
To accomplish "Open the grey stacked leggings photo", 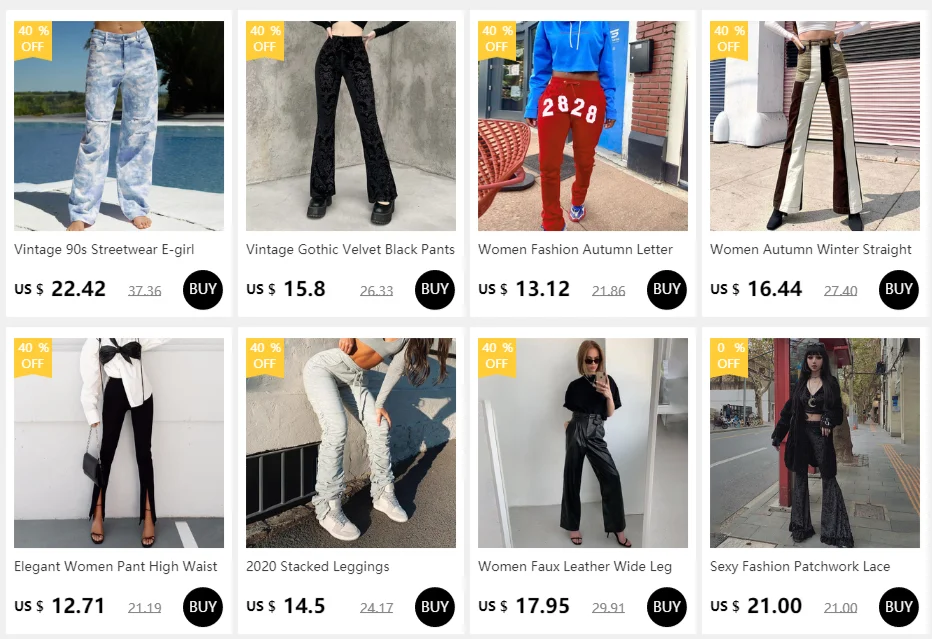I will click(351, 443).
